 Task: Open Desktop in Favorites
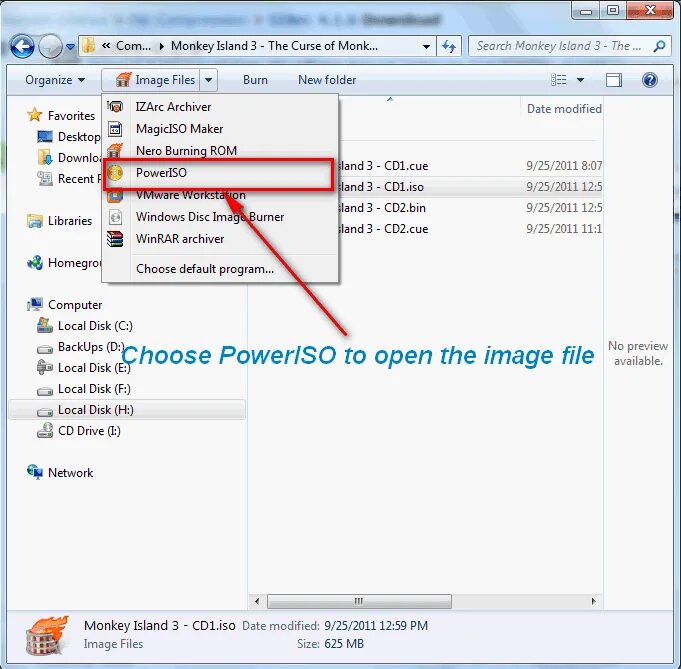(x=79, y=137)
